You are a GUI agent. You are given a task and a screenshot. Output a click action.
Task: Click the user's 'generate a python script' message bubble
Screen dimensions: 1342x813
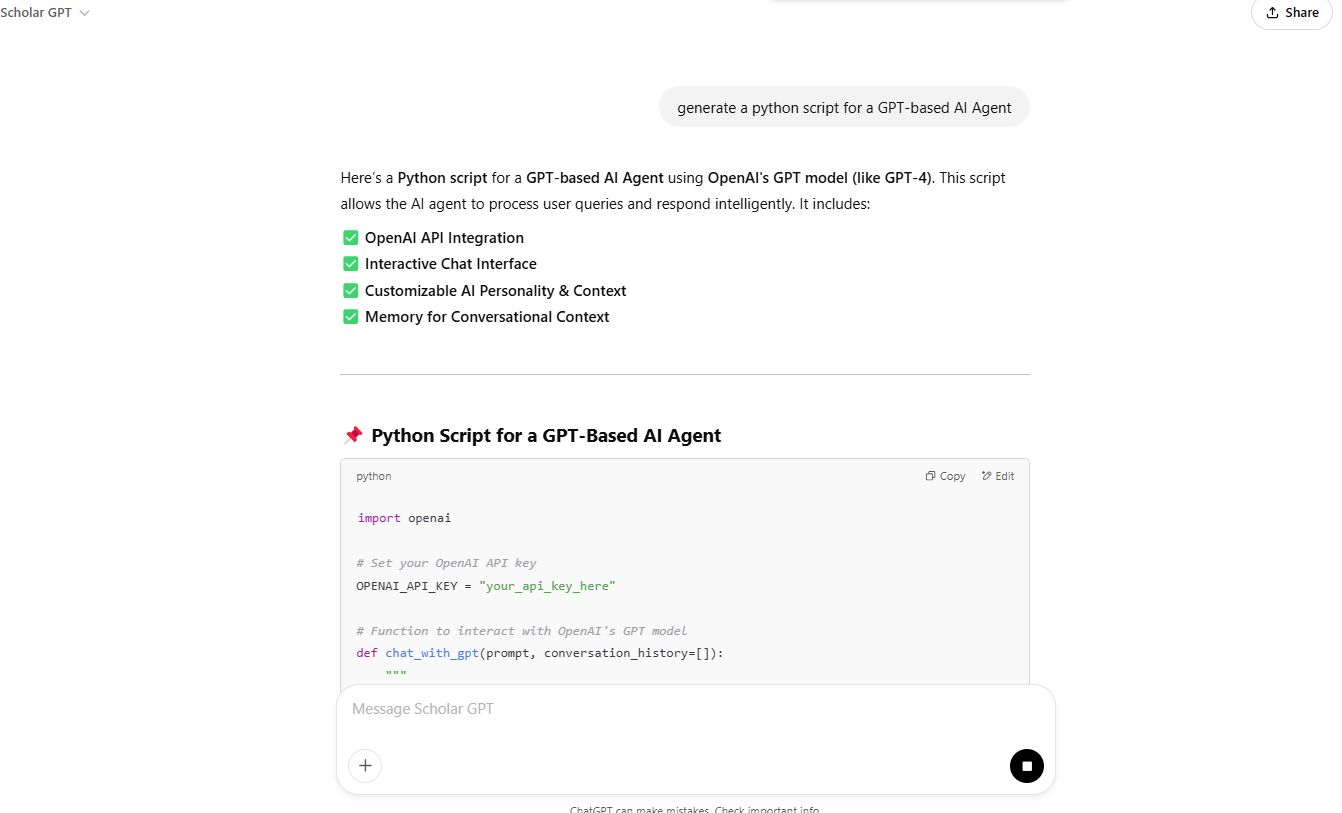844,108
